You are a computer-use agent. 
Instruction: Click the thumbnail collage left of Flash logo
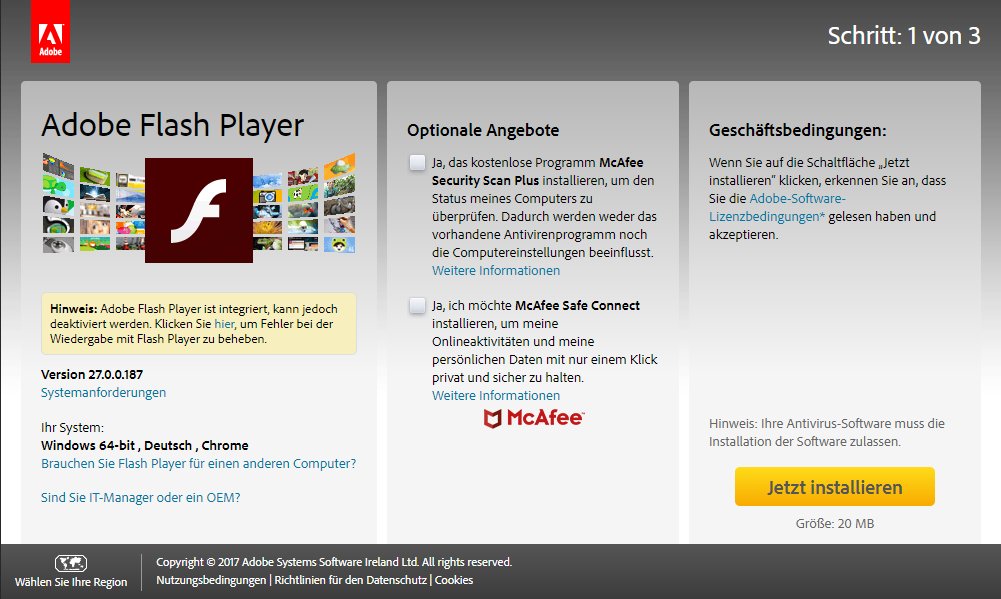tap(94, 202)
